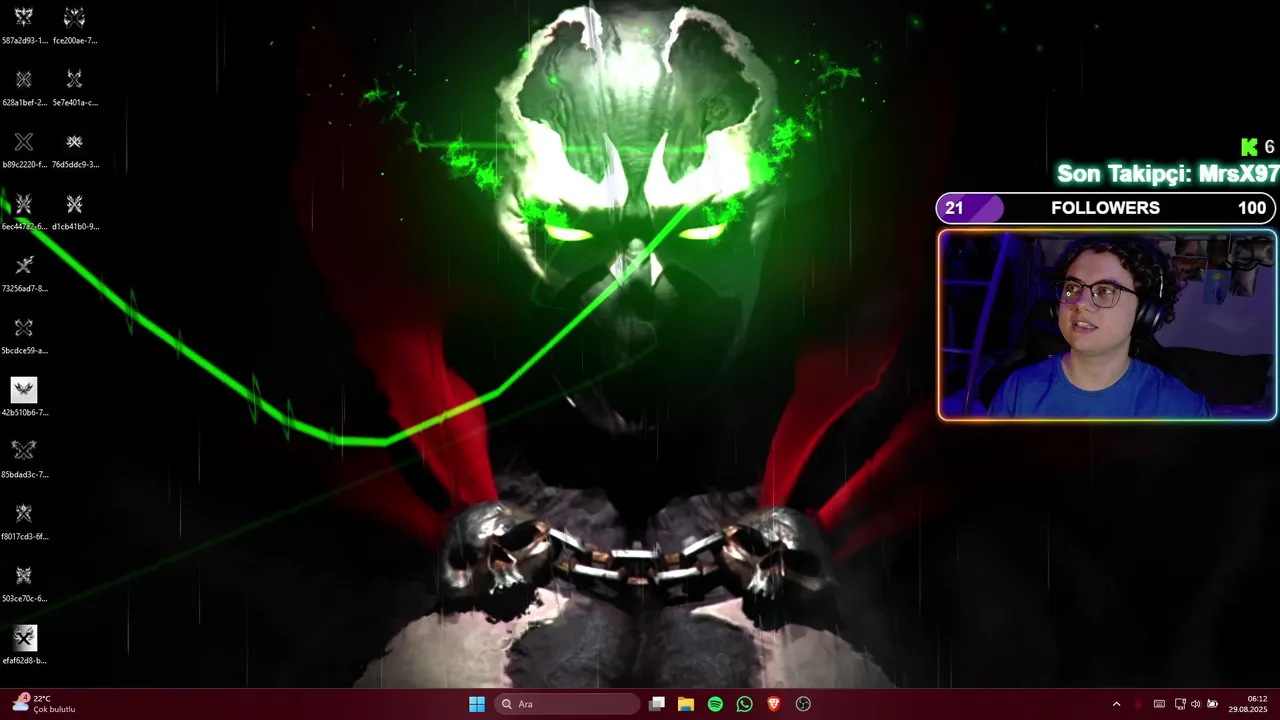The height and width of the screenshot is (720, 1280).
Task: Open the touch keyboard tray icon
Action: 1159,704
